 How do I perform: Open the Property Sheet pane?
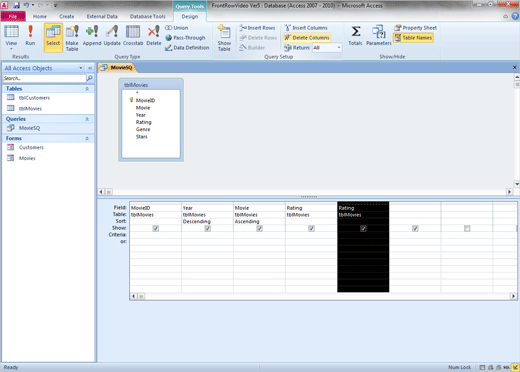(x=415, y=28)
